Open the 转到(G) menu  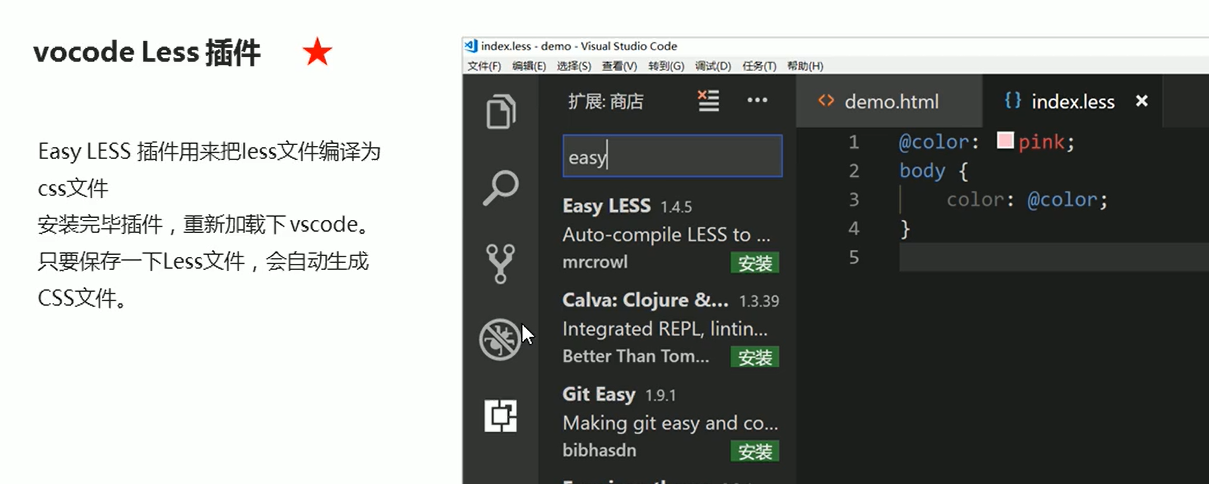point(666,66)
